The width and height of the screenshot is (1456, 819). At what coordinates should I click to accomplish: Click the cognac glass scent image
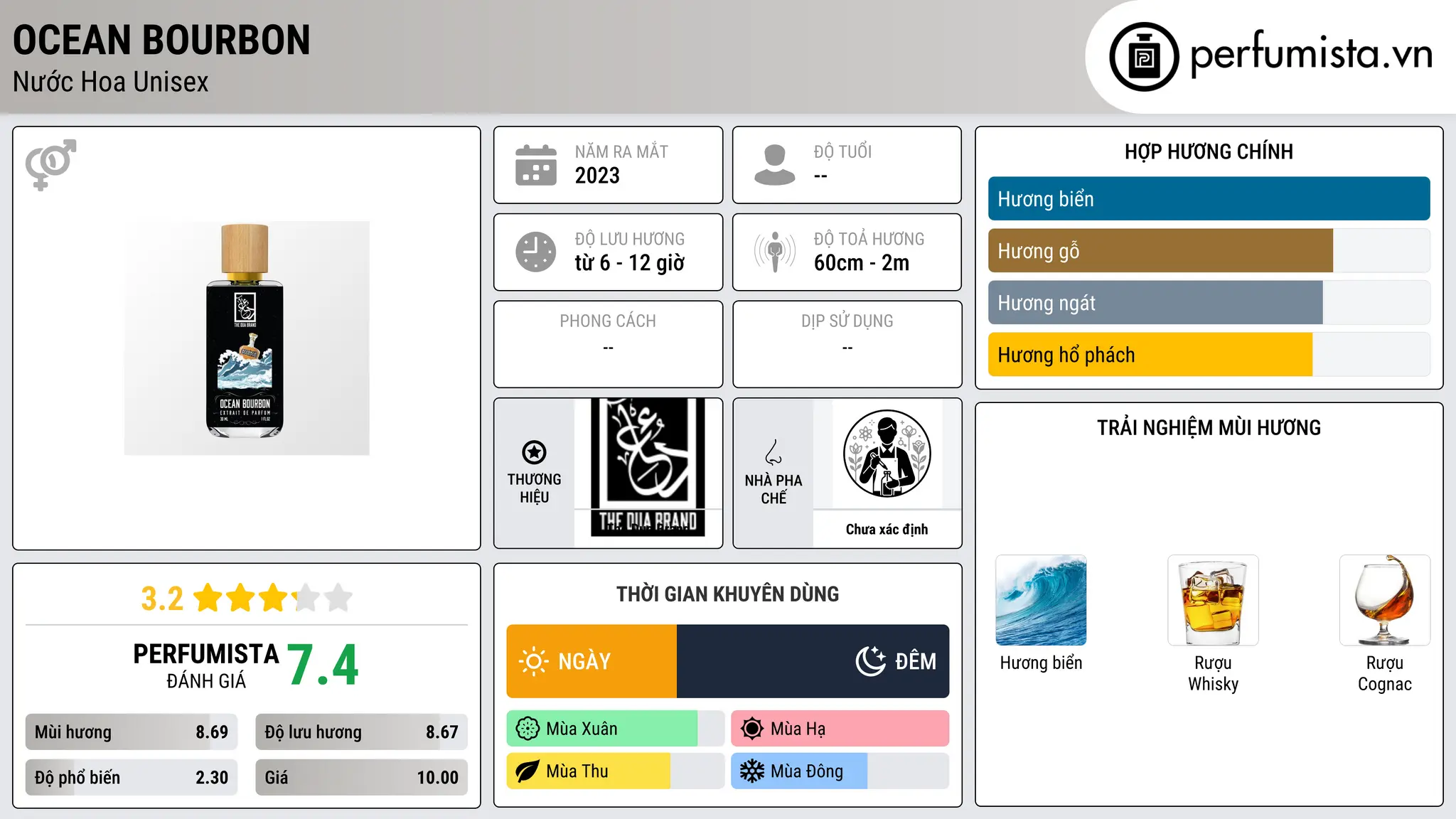pyautogui.click(x=1385, y=600)
